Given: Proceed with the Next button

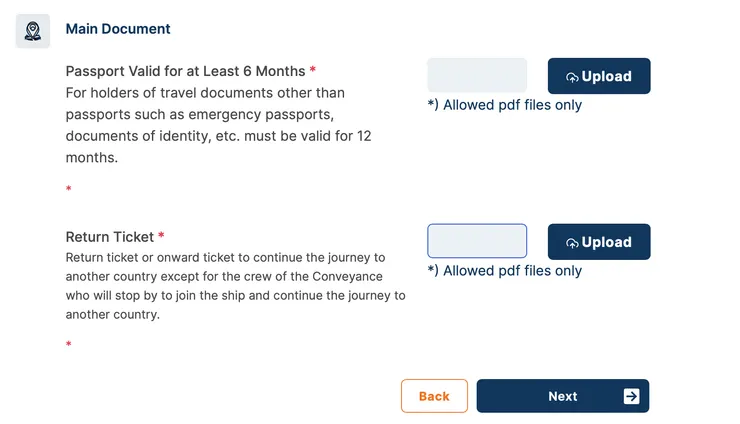Looking at the screenshot, I should [x=562, y=396].
